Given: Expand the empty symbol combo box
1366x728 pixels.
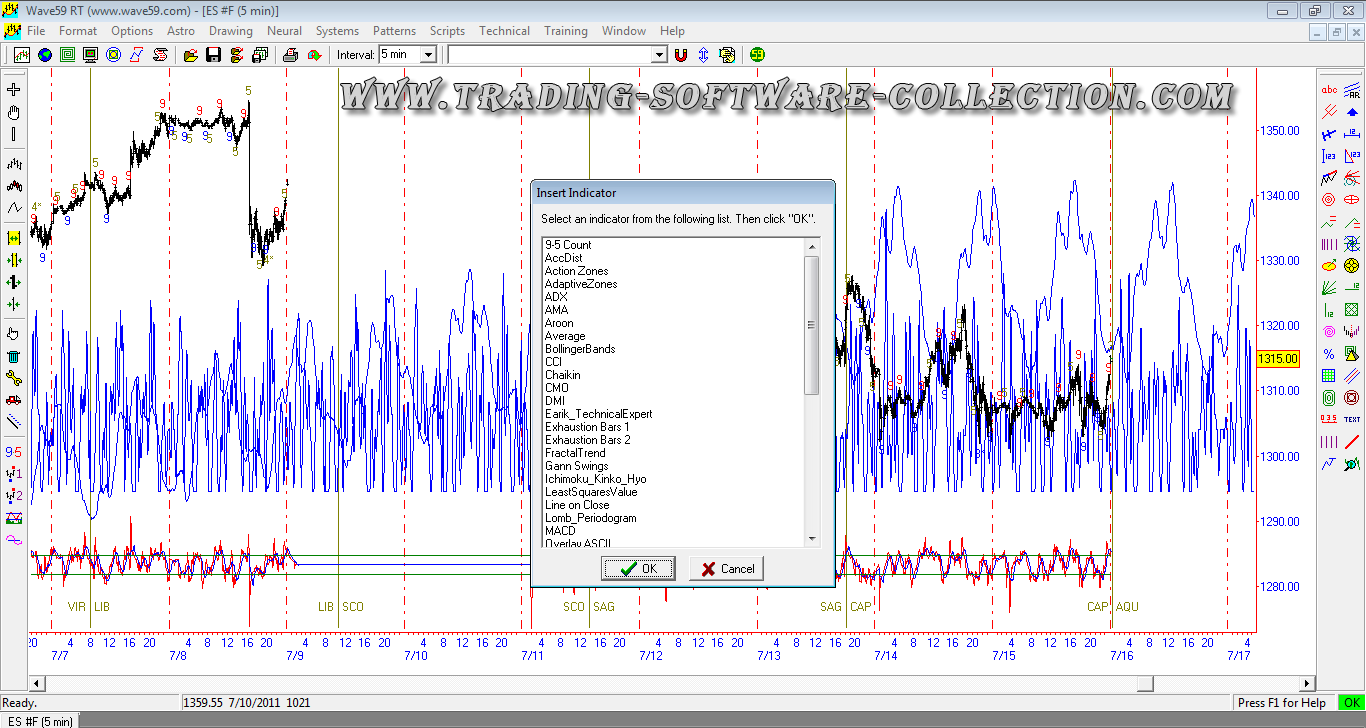Looking at the screenshot, I should [658, 55].
